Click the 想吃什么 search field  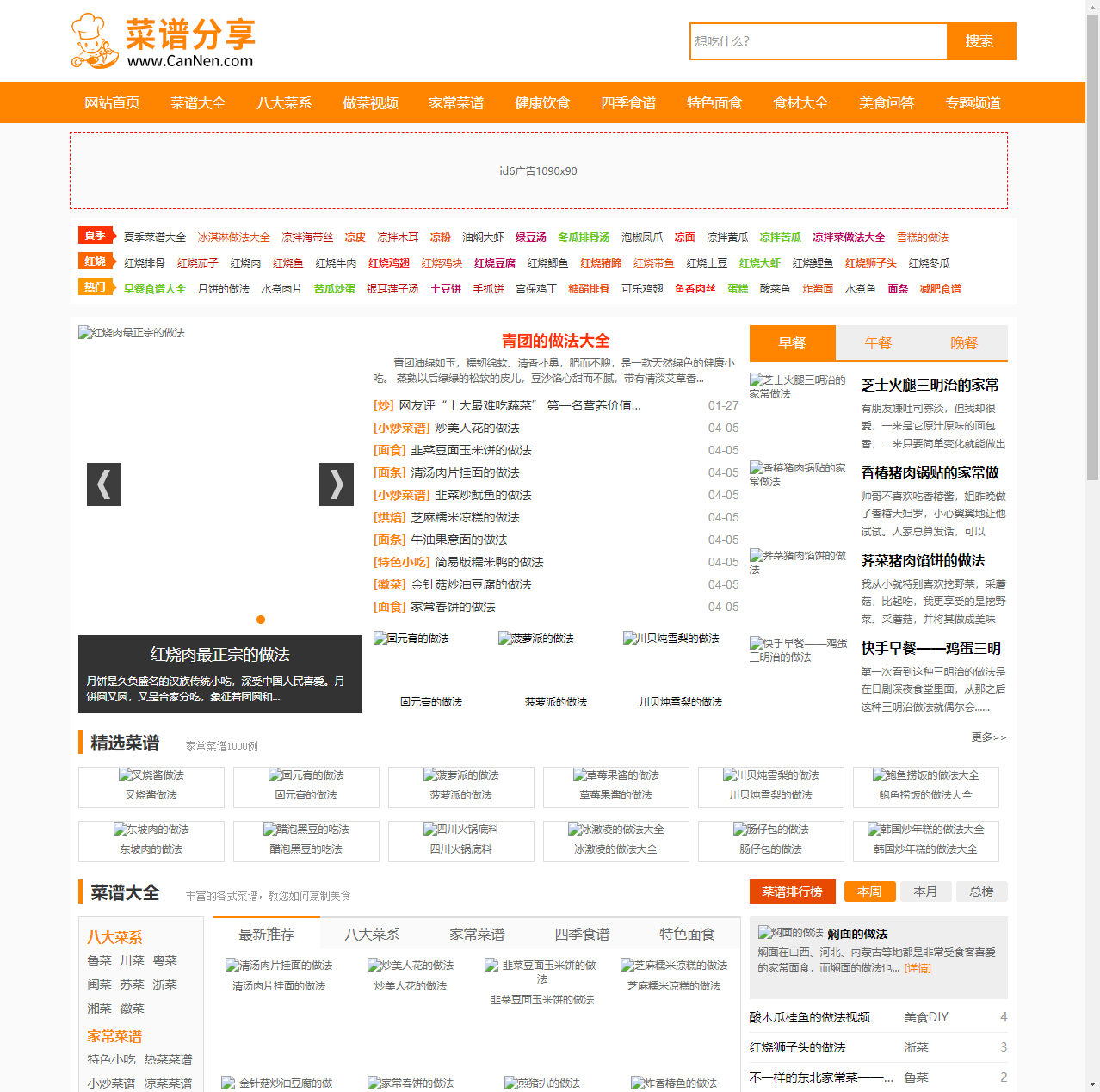(818, 41)
